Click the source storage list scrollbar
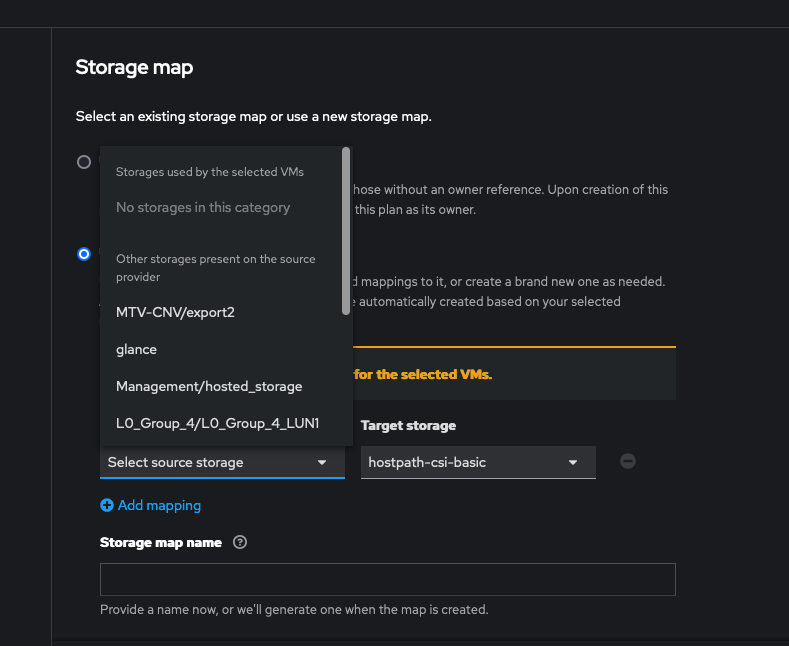 coord(346,230)
